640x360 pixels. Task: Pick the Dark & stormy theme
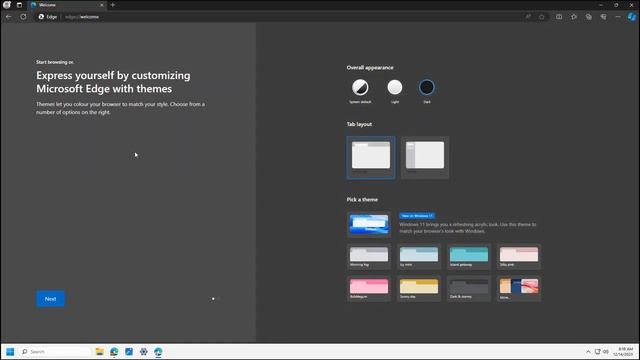pos(469,289)
